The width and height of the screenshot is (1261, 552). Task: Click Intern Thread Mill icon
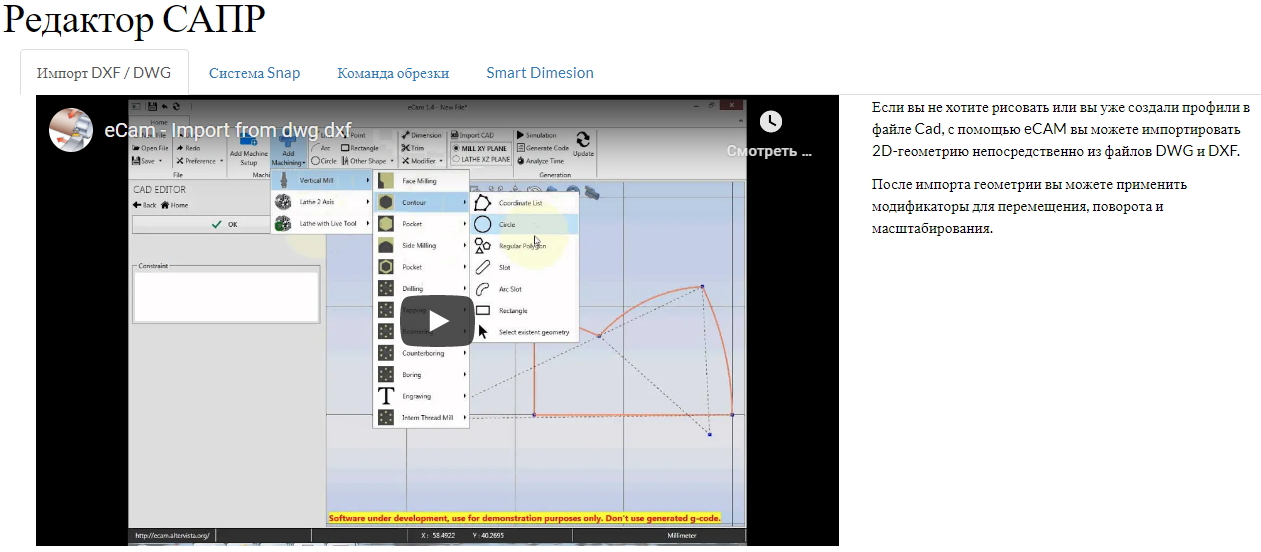point(385,418)
